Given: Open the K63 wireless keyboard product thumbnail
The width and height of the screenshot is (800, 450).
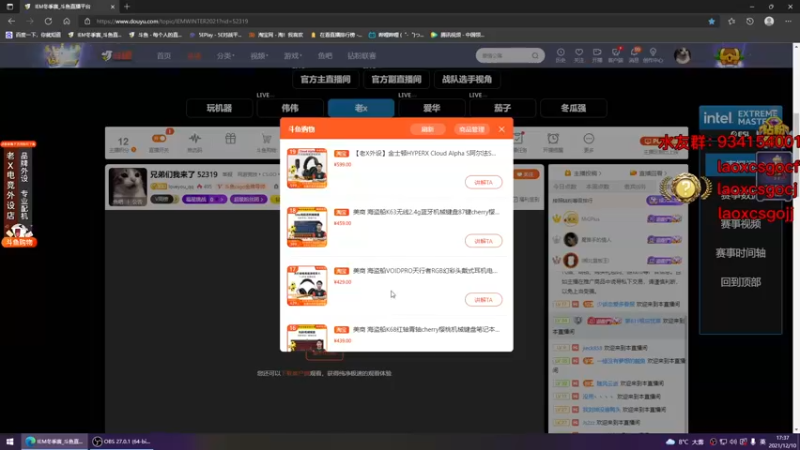Looking at the screenshot, I should click(307, 227).
